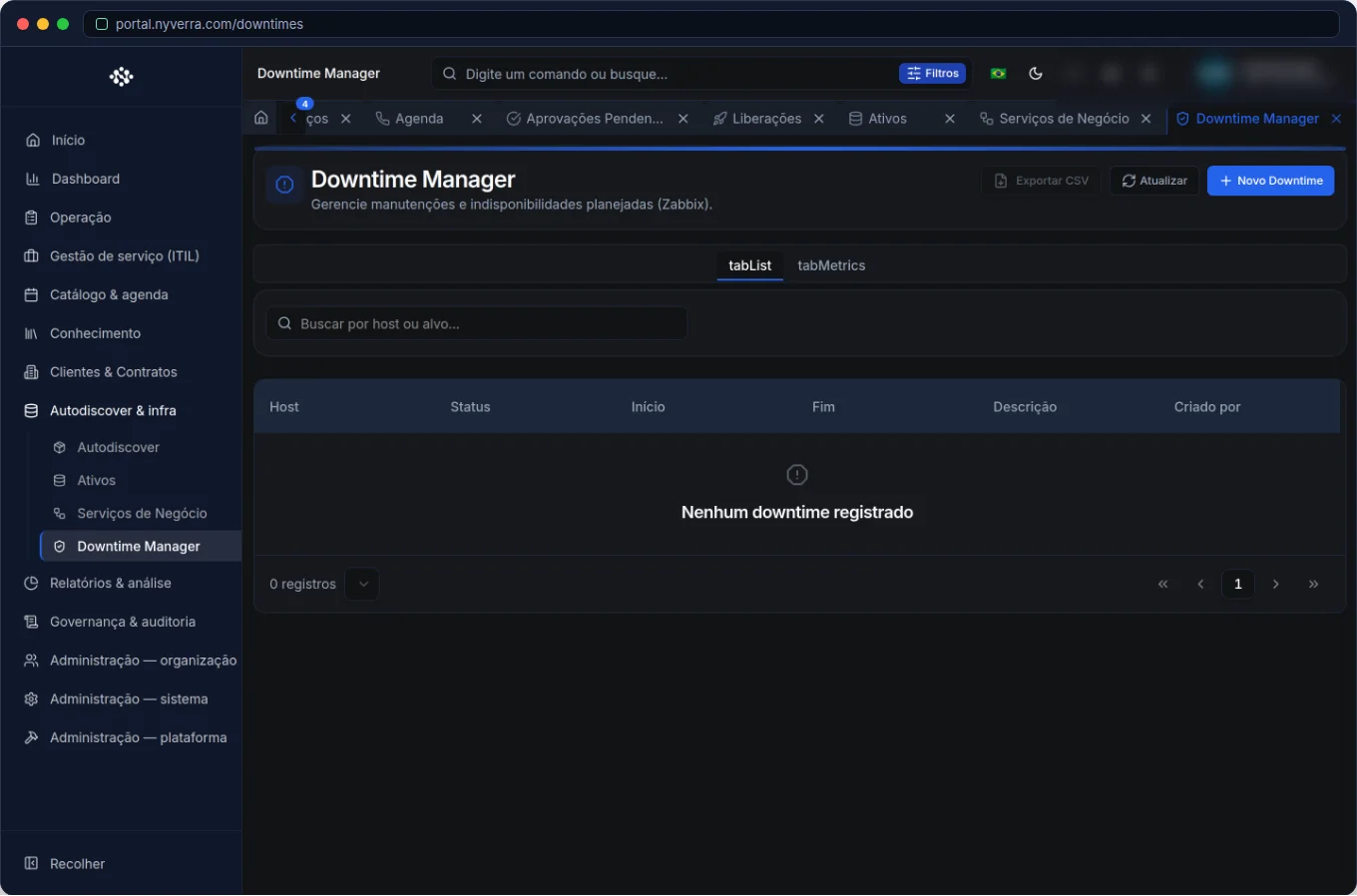1357x896 pixels.
Task: Switch to the Agenda tab
Action: coord(419,119)
